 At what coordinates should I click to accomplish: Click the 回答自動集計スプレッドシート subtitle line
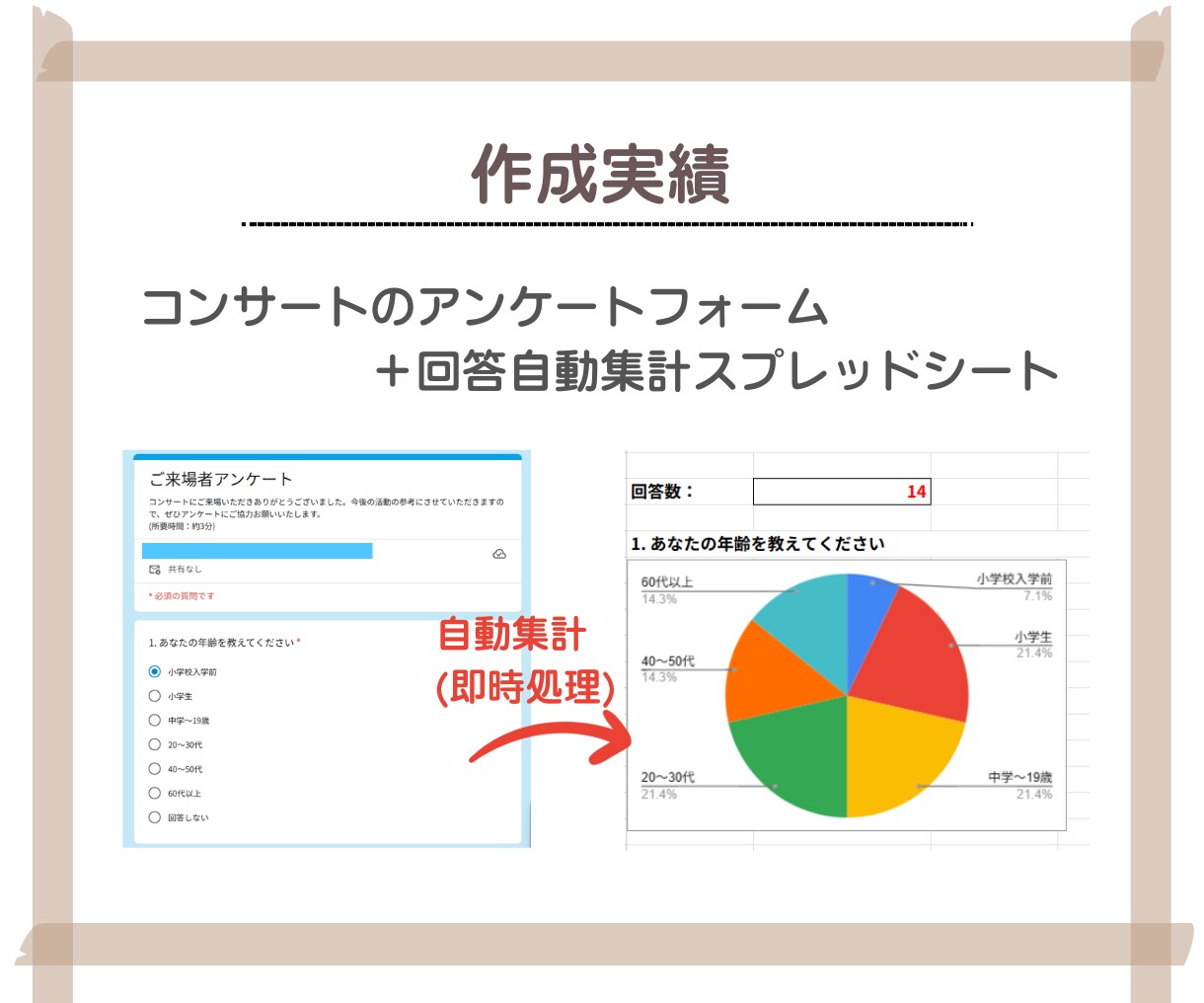point(716,371)
